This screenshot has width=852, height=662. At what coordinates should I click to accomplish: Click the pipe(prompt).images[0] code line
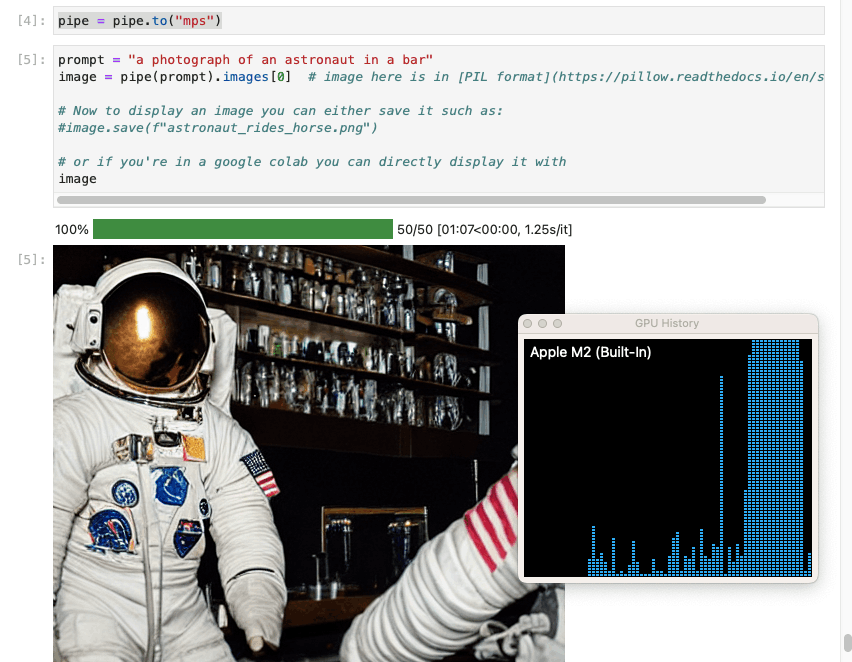tap(200, 77)
